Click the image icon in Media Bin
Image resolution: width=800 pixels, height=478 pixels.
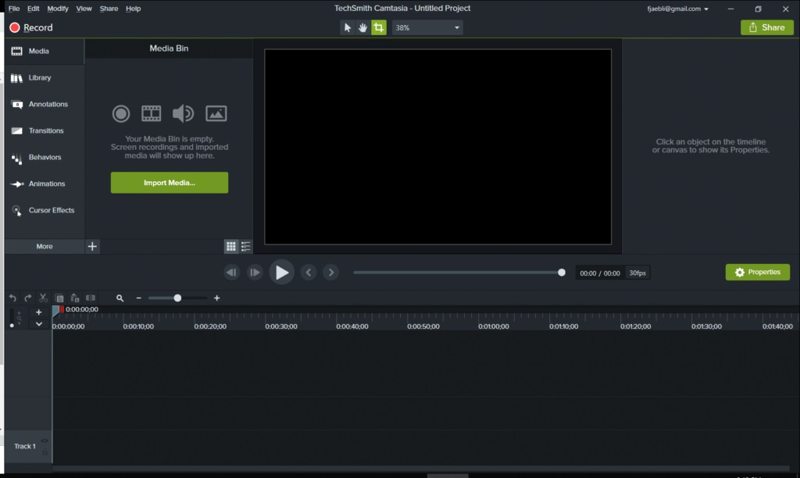coord(216,113)
